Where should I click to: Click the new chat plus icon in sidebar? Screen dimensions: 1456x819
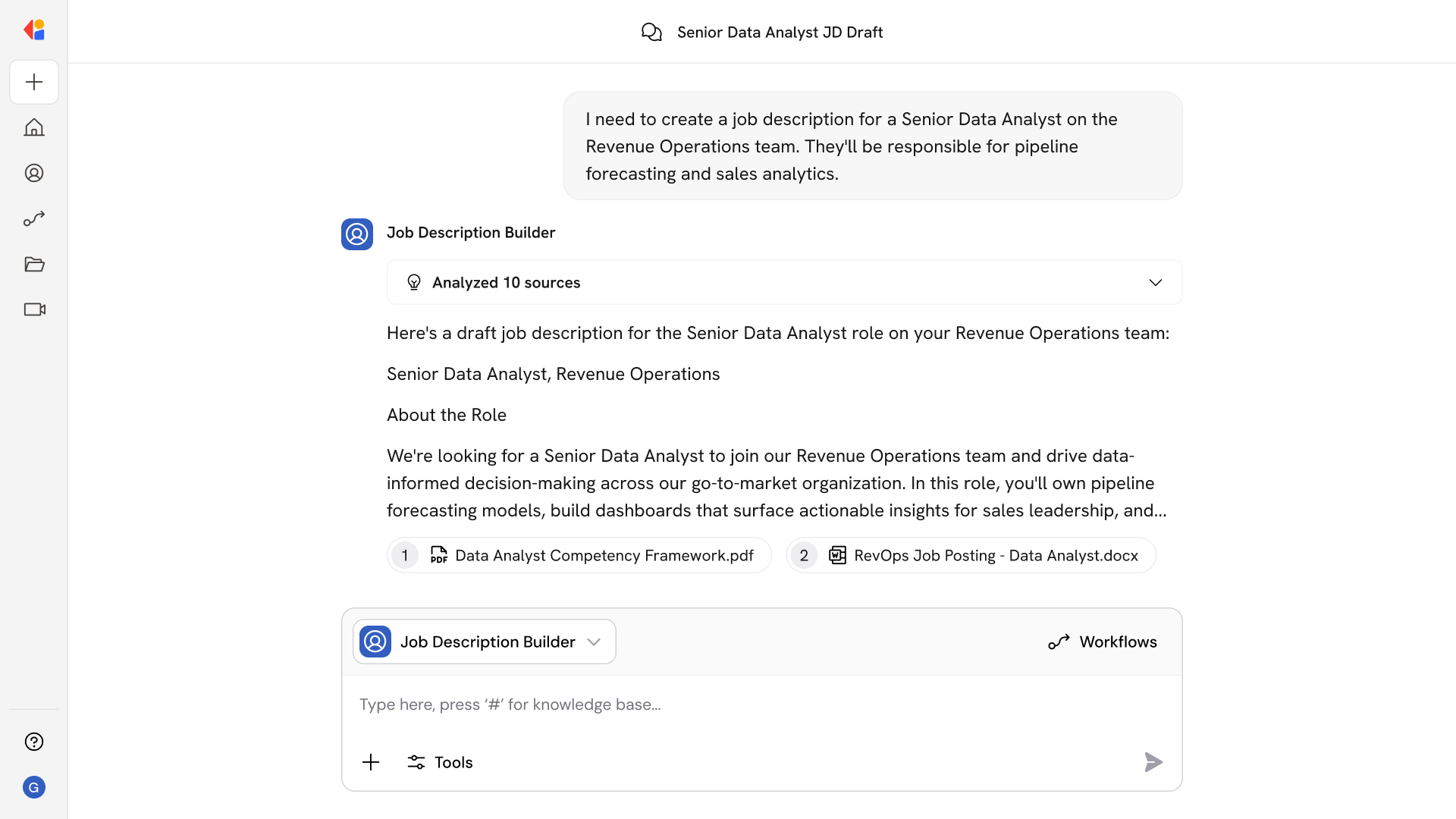point(34,82)
